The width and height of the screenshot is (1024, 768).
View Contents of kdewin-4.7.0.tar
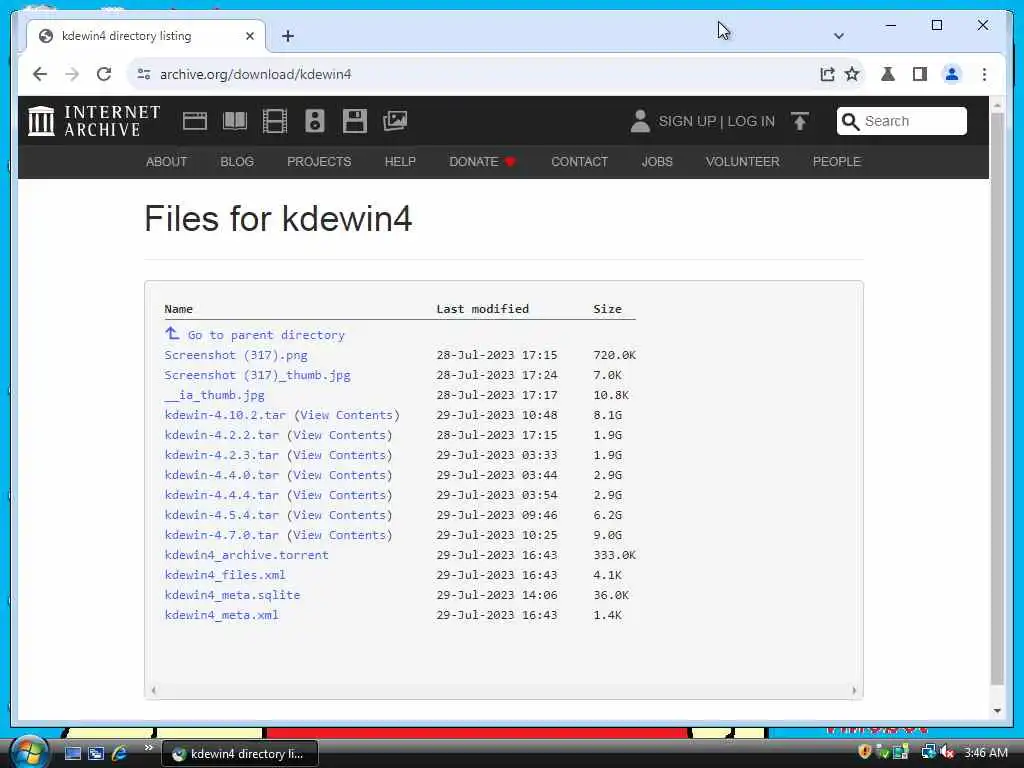pyautogui.click(x=340, y=535)
